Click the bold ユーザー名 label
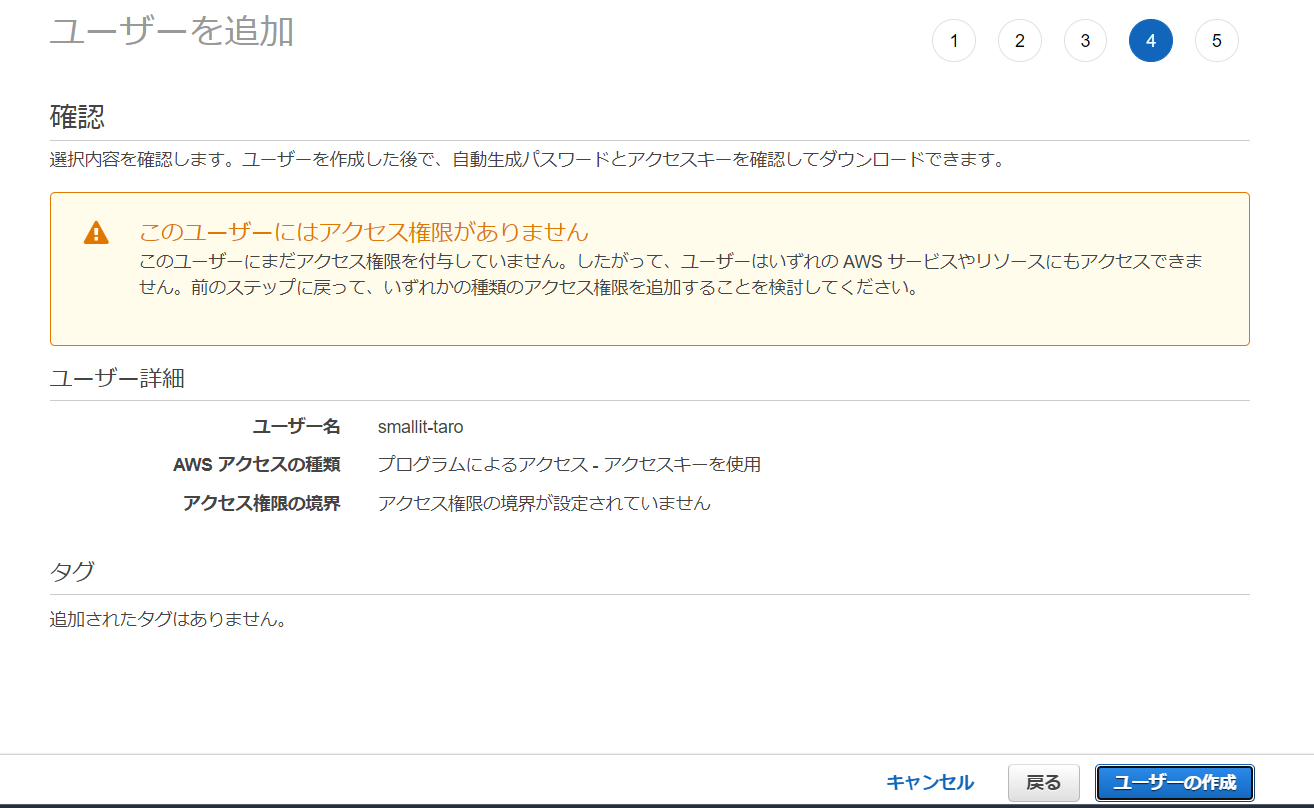Screen dimensions: 1314x808 [296, 427]
